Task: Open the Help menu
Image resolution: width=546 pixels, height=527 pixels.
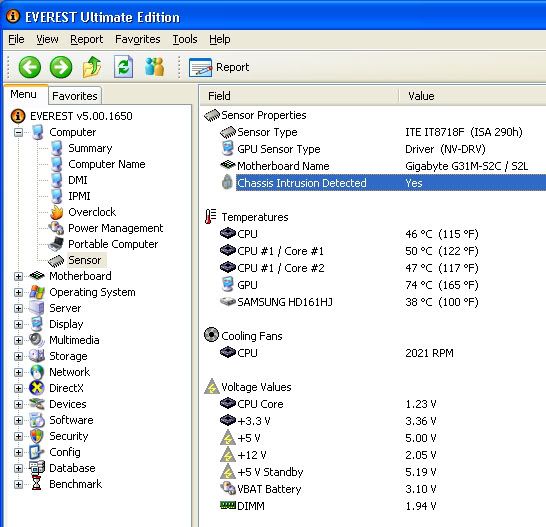Action: pyautogui.click(x=220, y=39)
